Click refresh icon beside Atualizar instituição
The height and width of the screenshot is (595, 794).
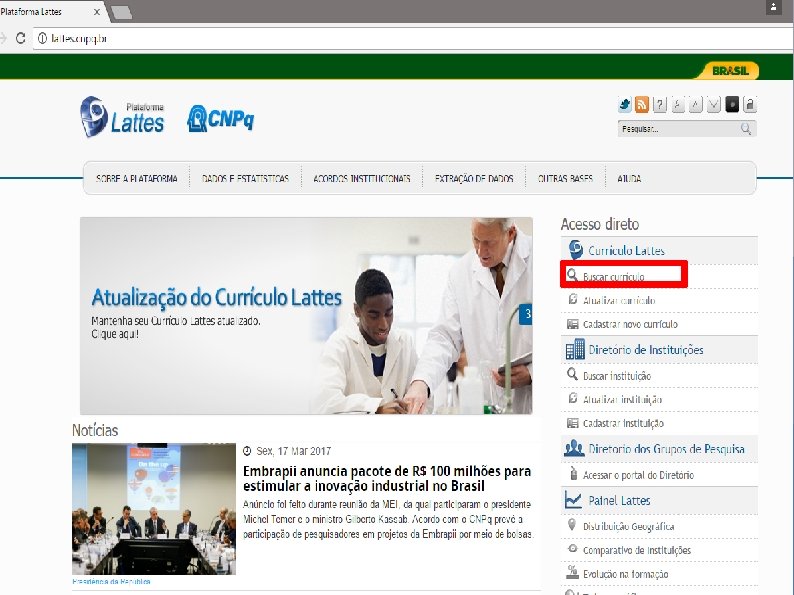coord(573,398)
